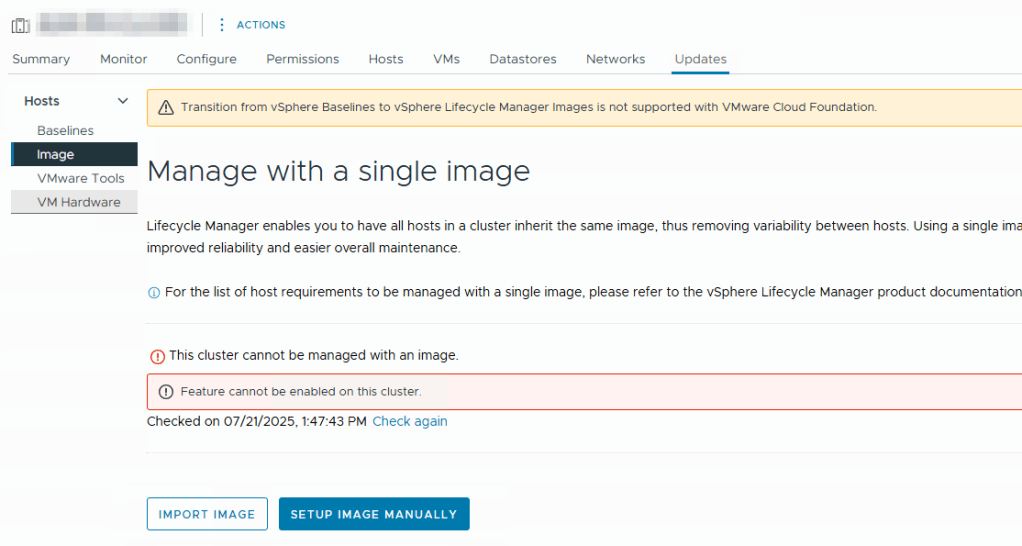
Task: Select Baselines in the sidebar
Action: [x=65, y=131]
